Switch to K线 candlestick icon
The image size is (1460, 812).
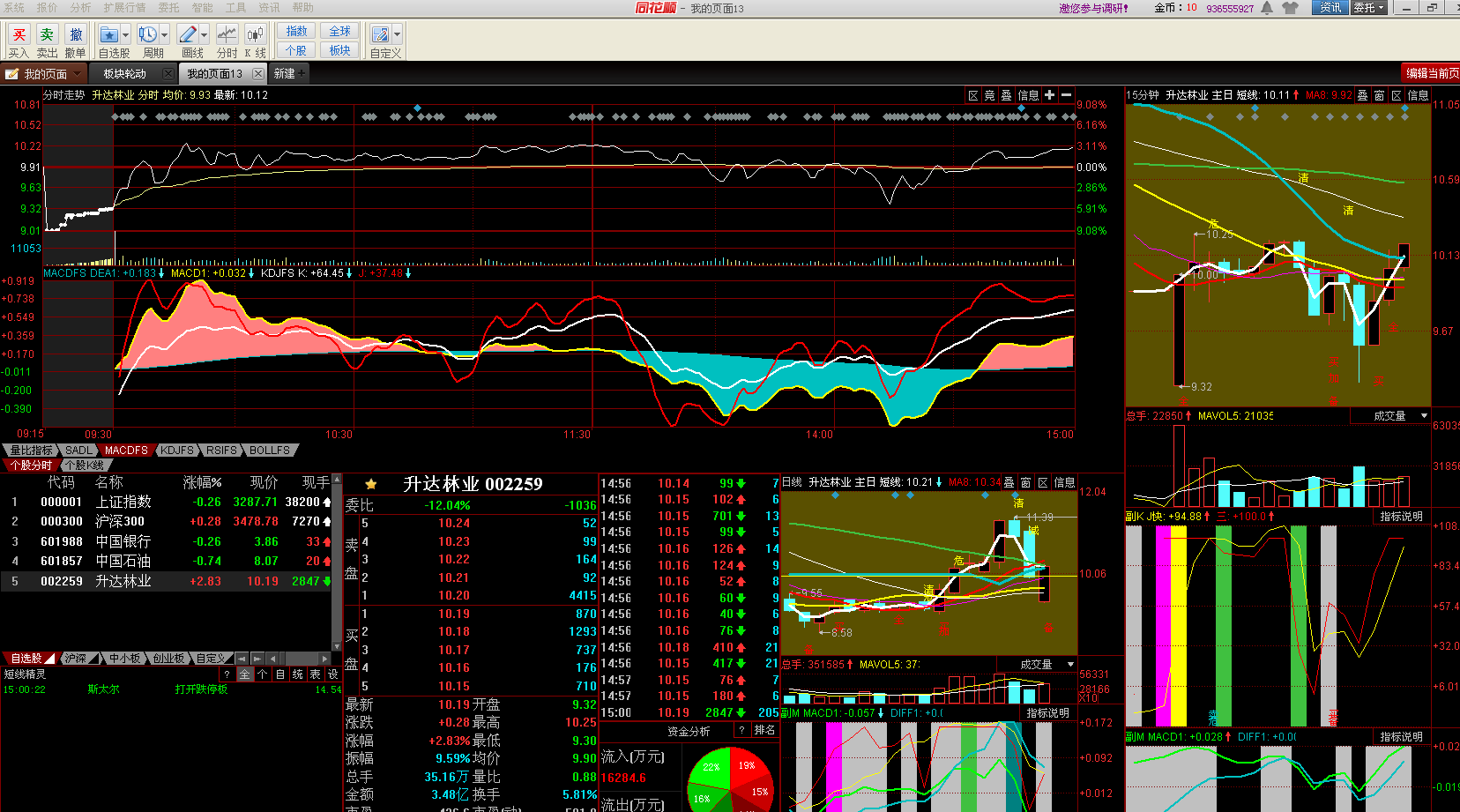point(255,34)
